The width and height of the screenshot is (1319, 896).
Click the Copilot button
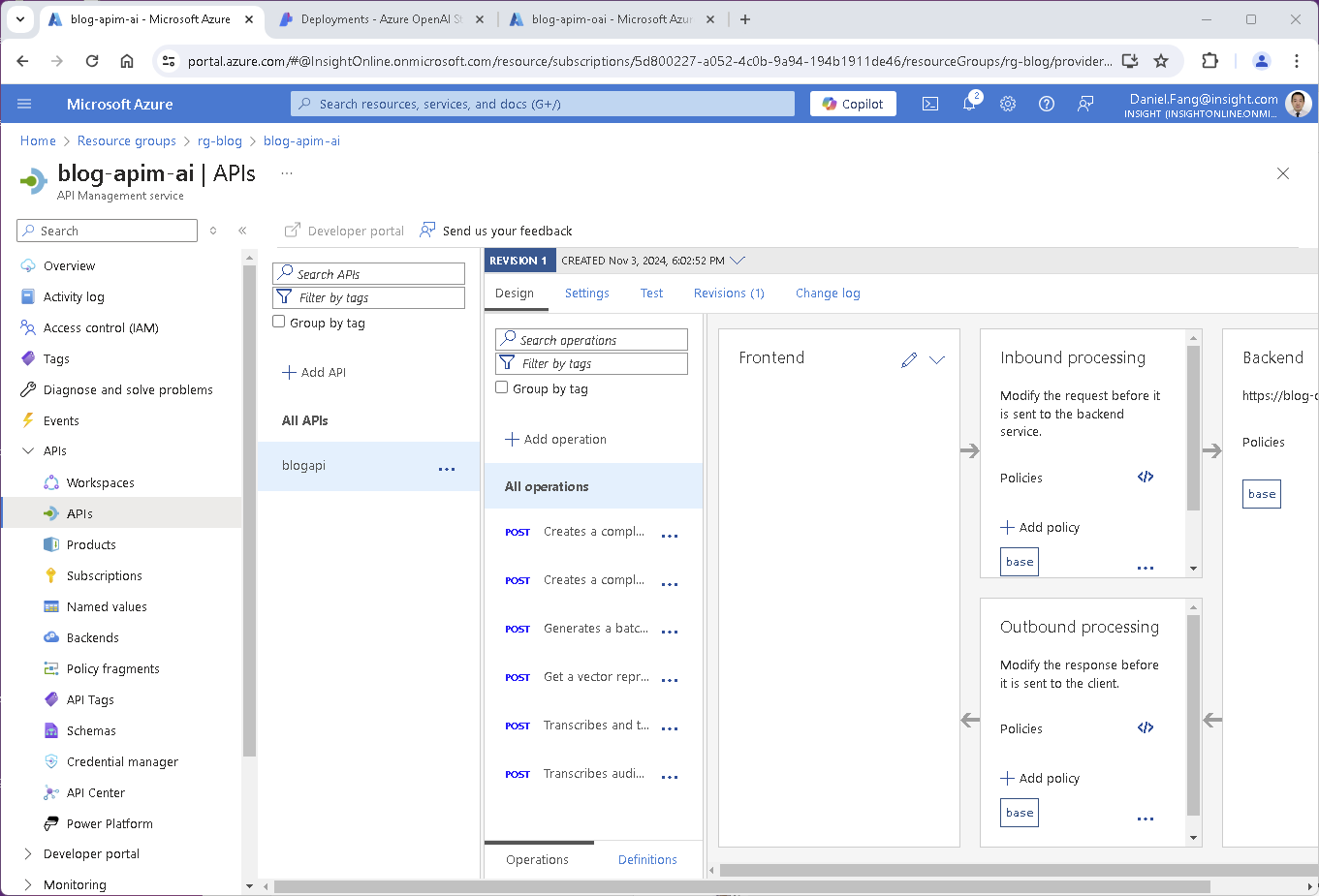[853, 104]
